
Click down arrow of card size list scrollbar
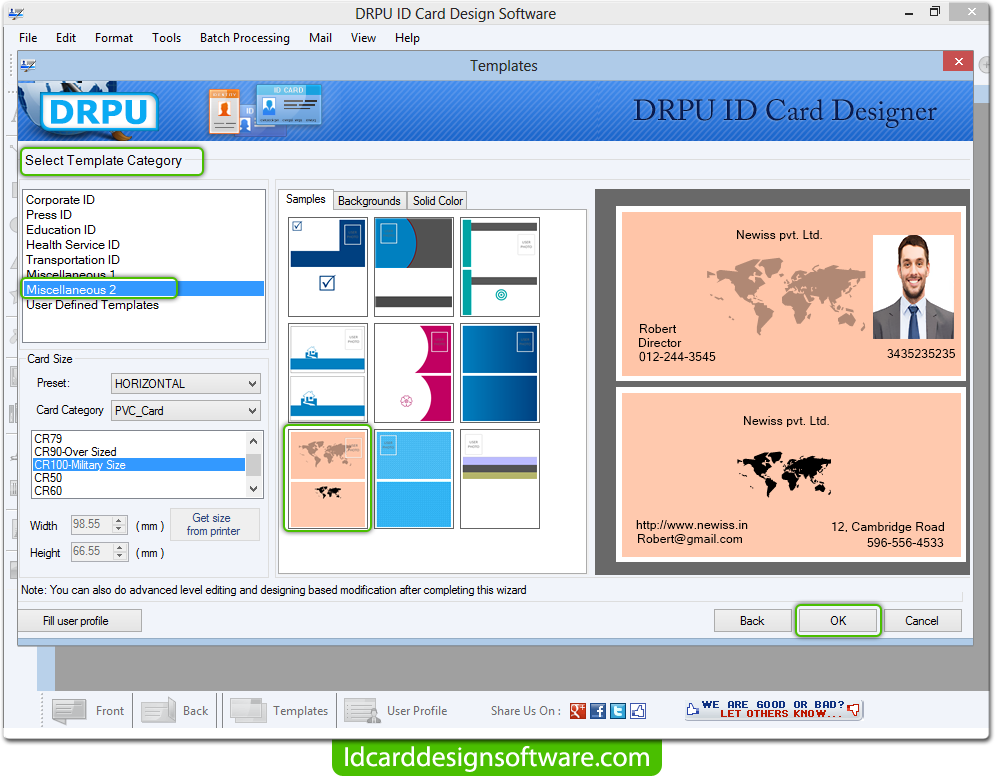[254, 489]
